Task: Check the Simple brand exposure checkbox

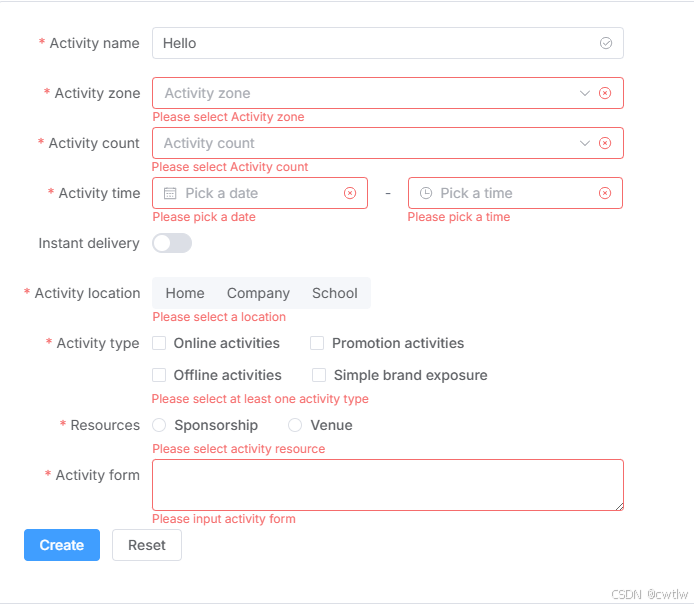Action: (x=319, y=375)
